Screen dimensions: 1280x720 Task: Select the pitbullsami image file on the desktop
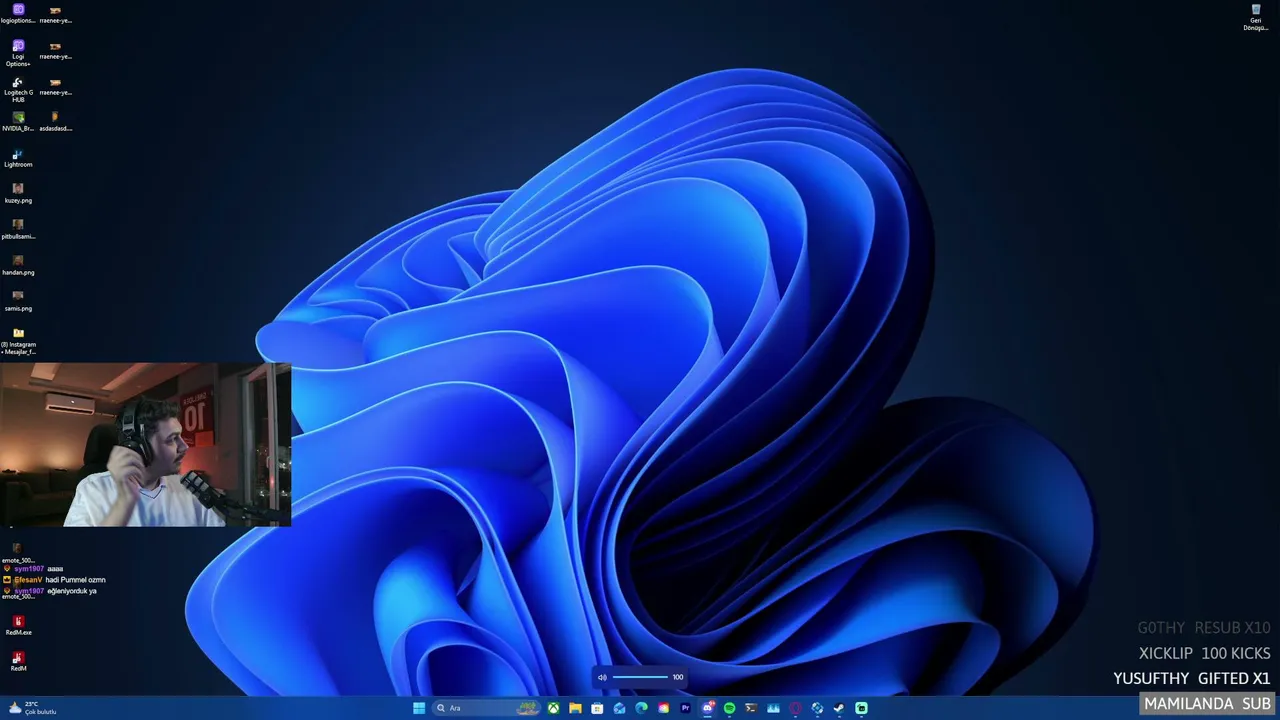point(18,229)
